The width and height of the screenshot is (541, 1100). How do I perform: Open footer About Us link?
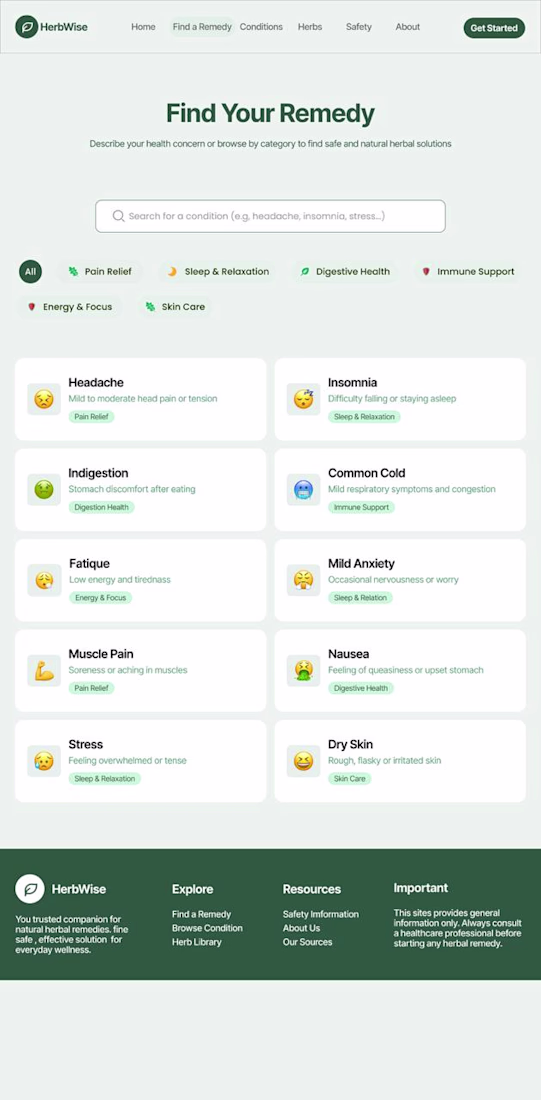point(301,928)
